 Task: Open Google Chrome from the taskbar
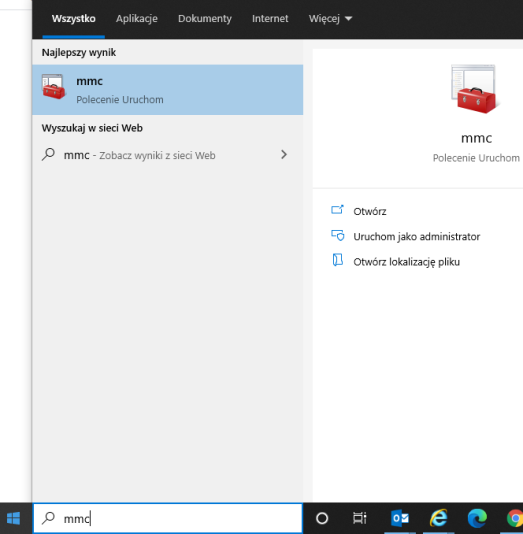[x=514, y=518]
